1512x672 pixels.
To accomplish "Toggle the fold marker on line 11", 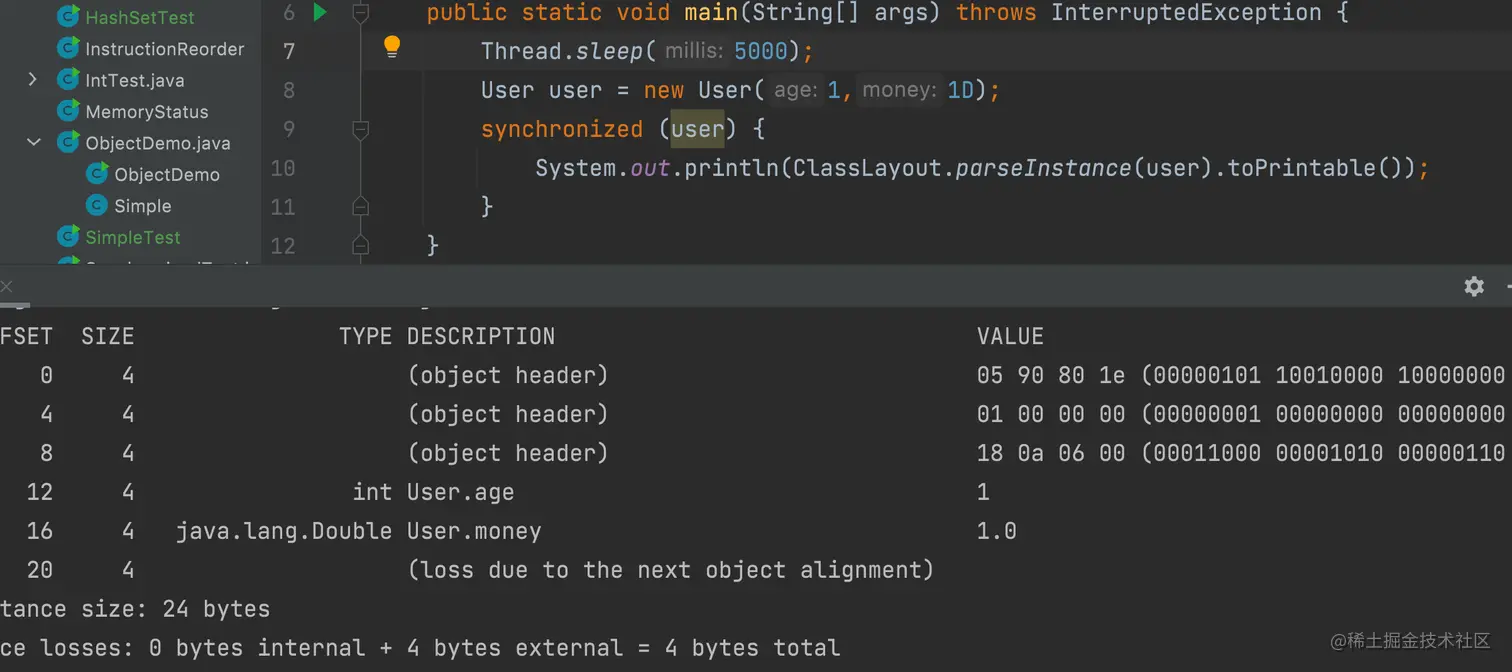I will click(x=361, y=206).
